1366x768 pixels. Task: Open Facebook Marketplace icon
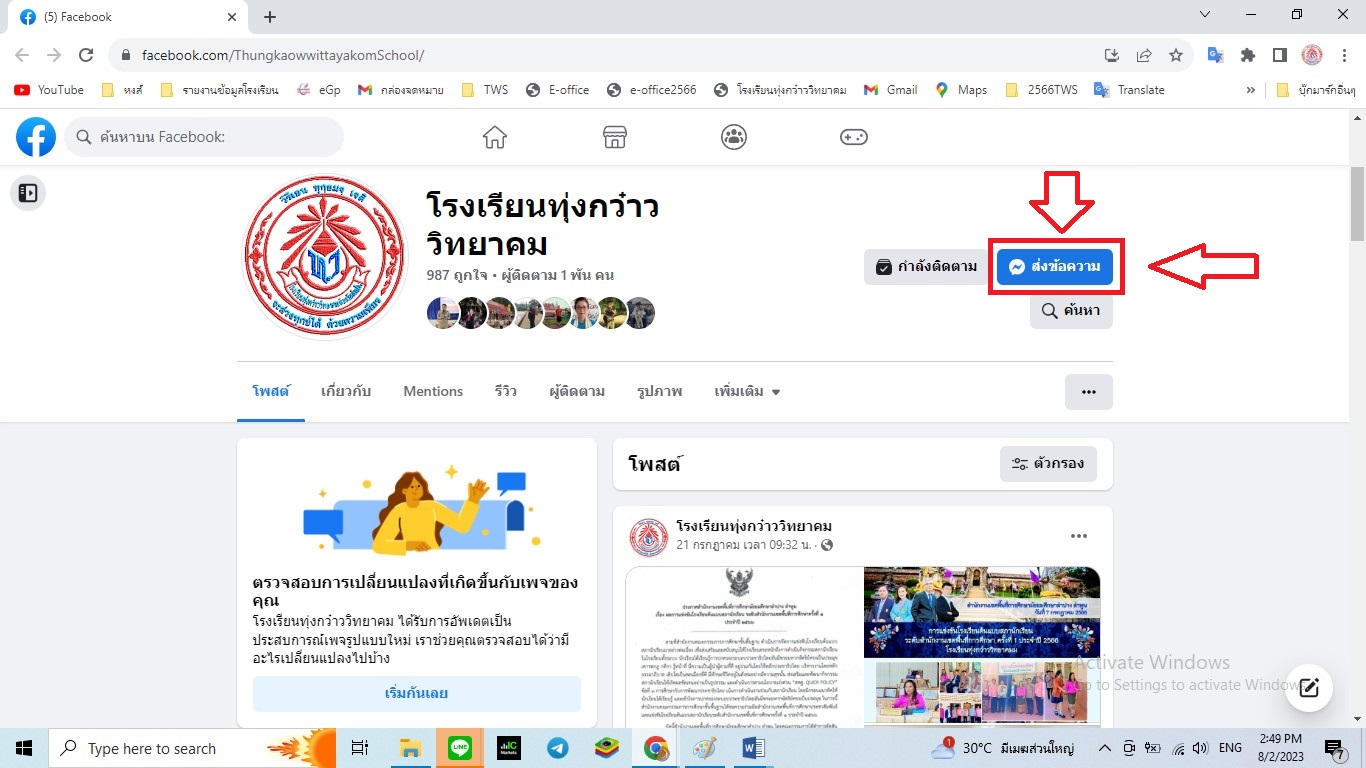click(615, 137)
